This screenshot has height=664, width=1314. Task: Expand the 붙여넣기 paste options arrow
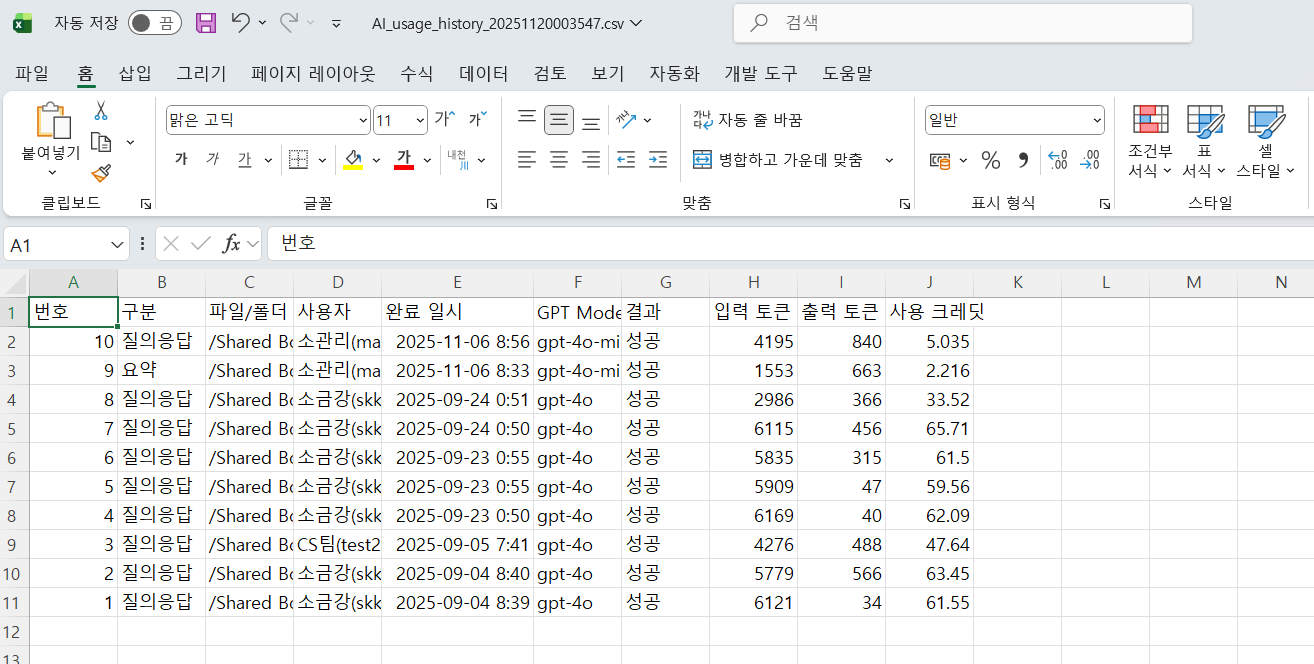coord(52,173)
